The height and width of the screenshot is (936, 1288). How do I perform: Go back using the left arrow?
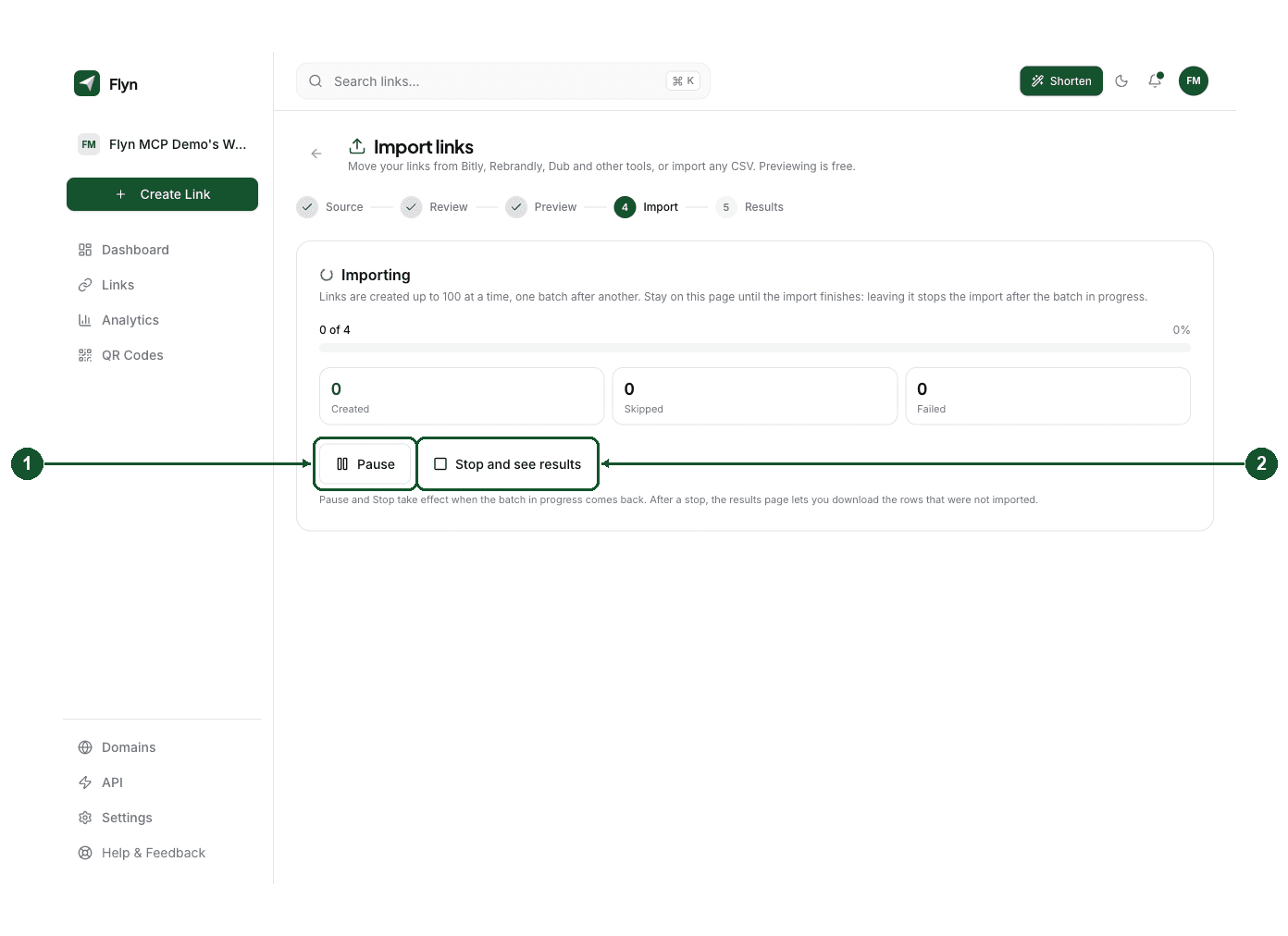pos(316,154)
